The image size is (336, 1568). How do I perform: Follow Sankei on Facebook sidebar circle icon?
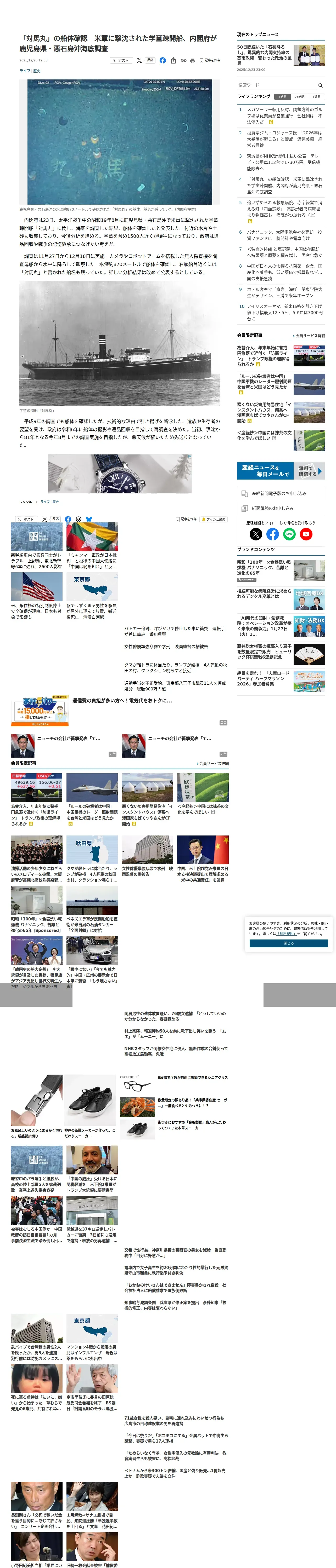(273, 534)
